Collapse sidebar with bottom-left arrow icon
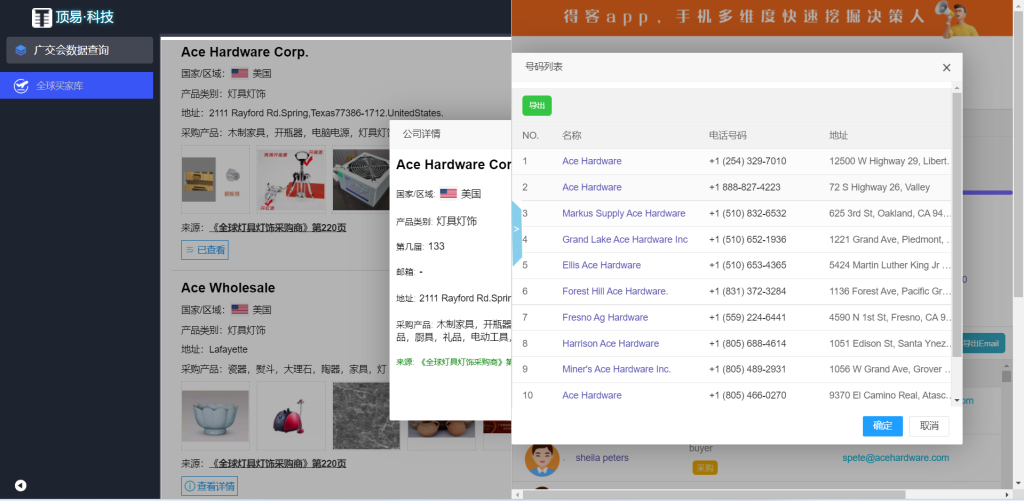 point(20,486)
